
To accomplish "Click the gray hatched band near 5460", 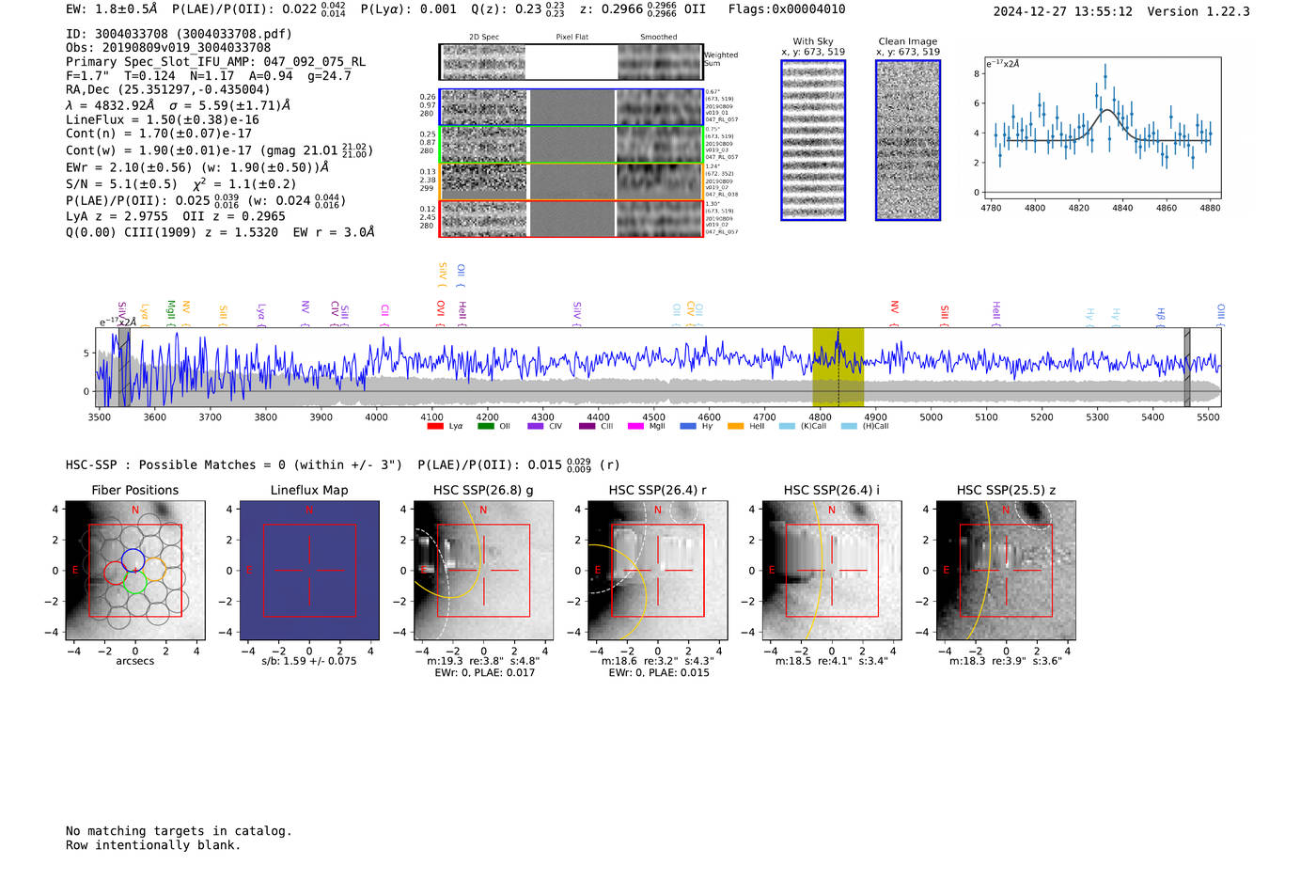I will point(1187,367).
